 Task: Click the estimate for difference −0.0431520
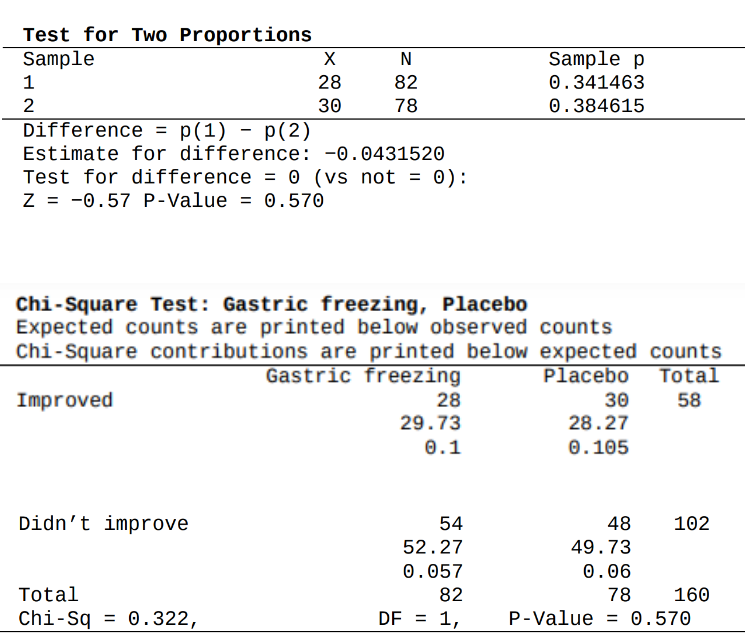tap(385, 154)
